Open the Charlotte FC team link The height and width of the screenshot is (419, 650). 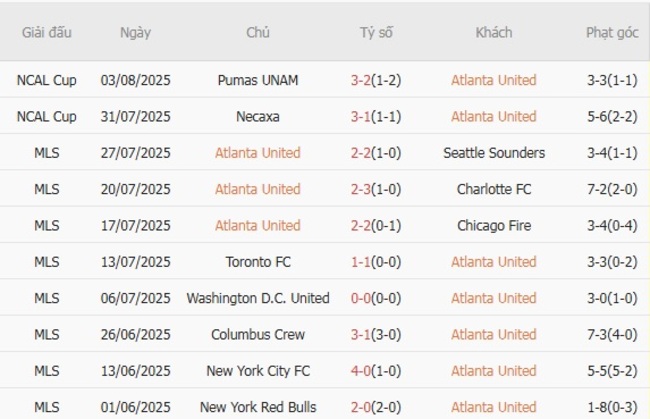coord(493,189)
